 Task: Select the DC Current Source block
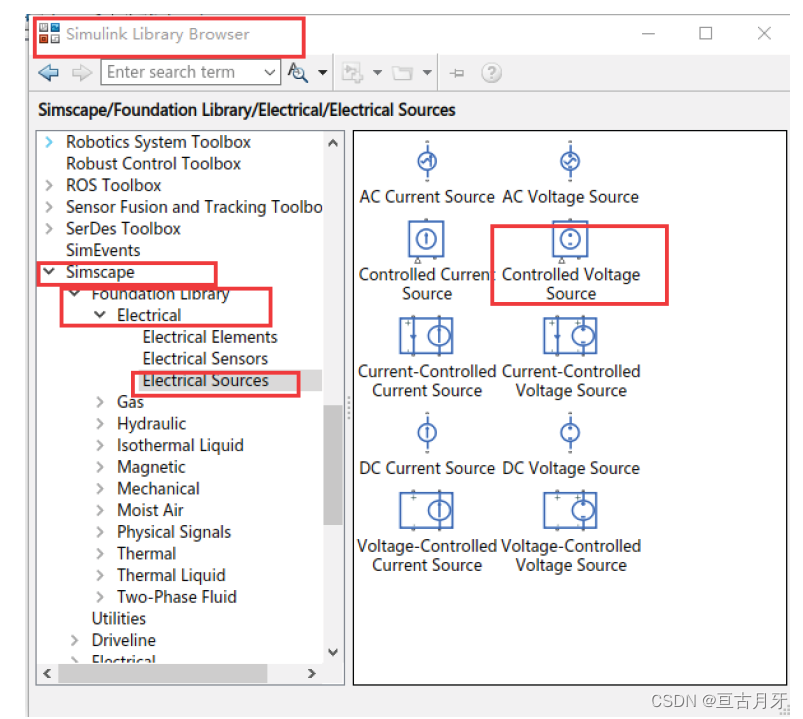pos(427,445)
